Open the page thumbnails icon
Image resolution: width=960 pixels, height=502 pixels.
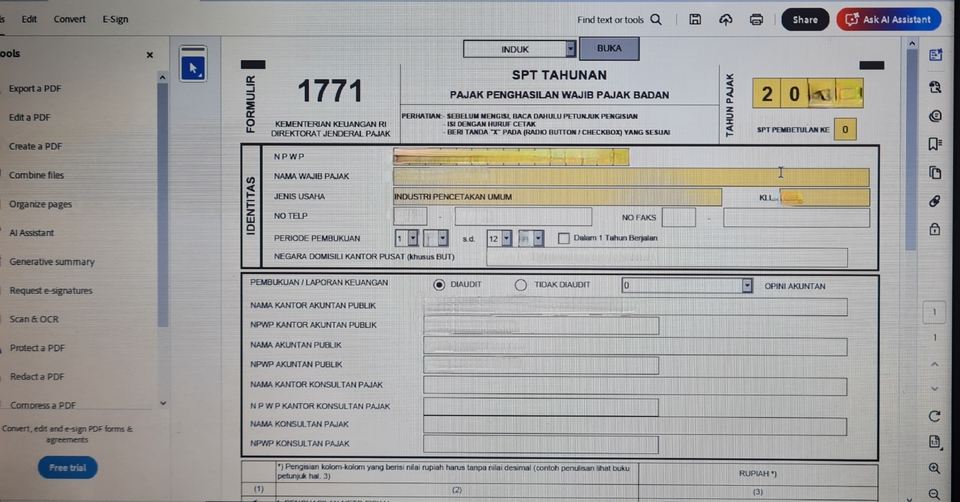click(935, 173)
